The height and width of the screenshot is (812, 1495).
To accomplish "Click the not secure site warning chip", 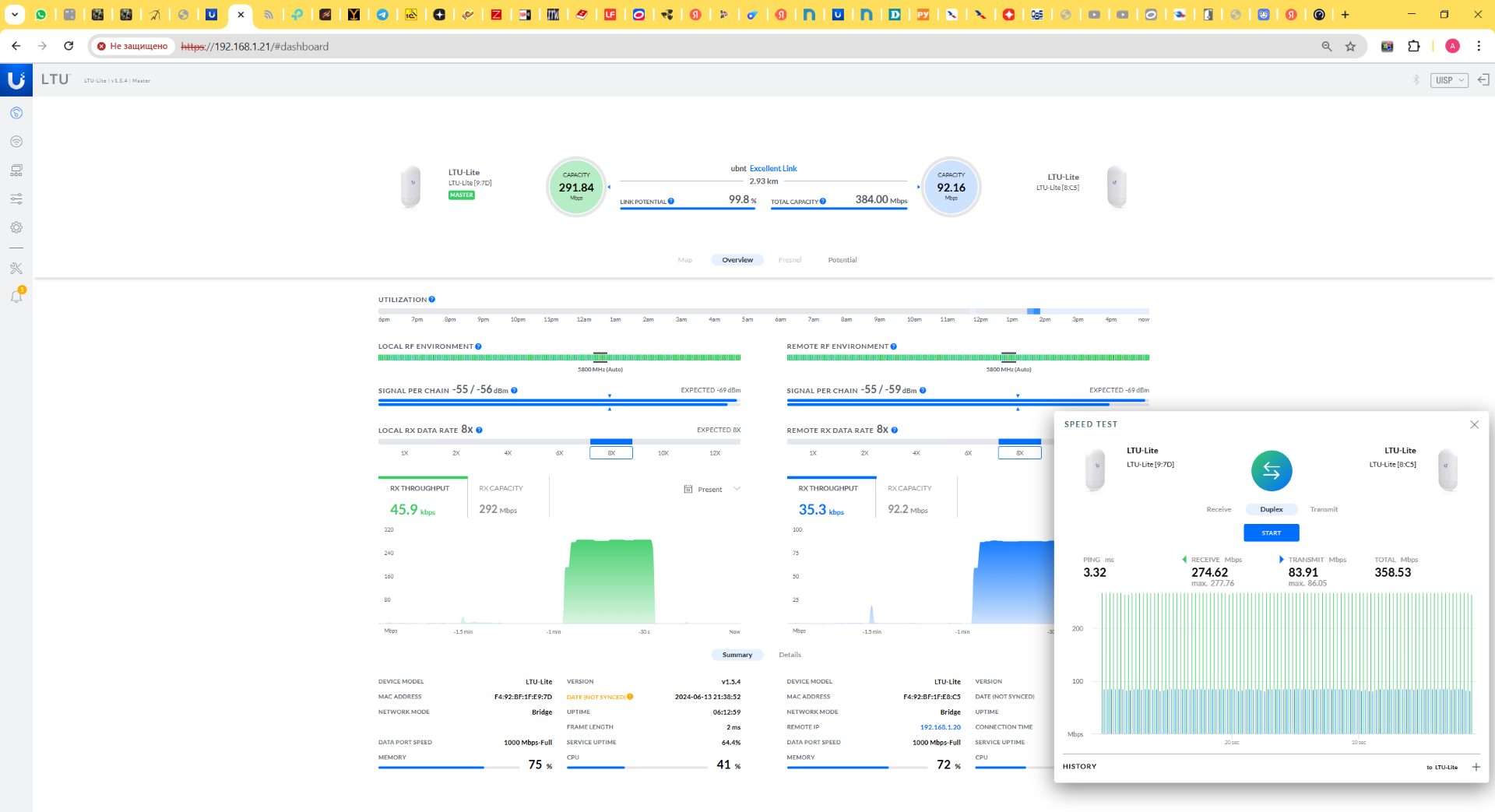I will [x=132, y=47].
